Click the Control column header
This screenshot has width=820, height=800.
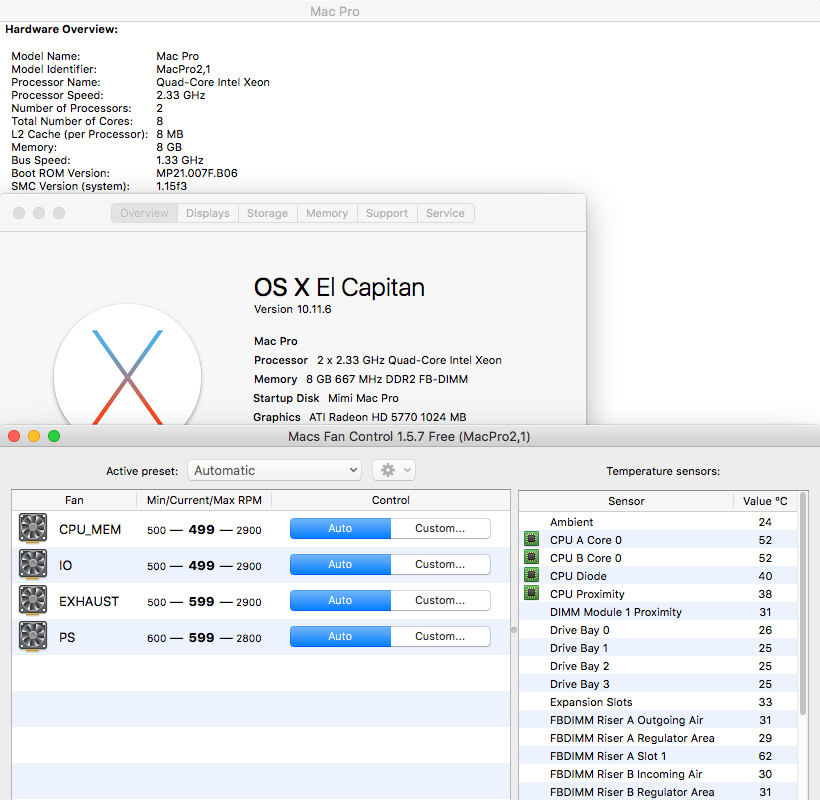[x=391, y=500]
